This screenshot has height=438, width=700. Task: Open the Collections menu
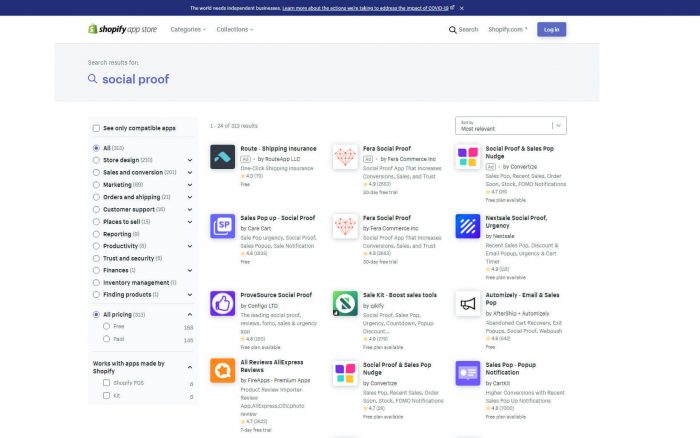click(235, 29)
